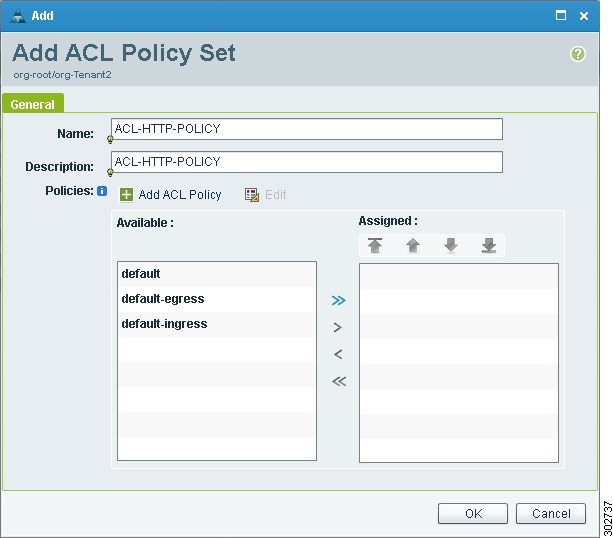Click the Policies info icon

[x=102, y=191]
